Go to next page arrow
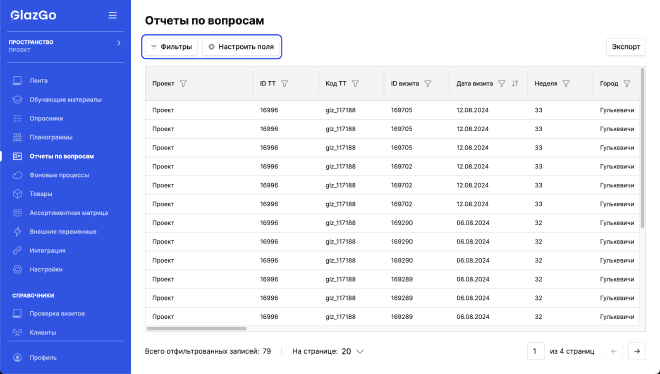 tap(637, 351)
